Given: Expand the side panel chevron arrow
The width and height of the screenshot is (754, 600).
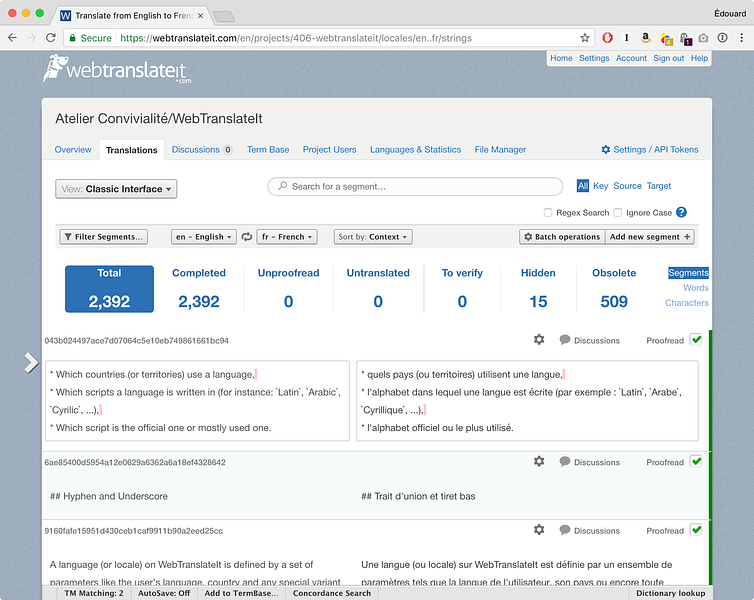Looking at the screenshot, I should pos(31,363).
